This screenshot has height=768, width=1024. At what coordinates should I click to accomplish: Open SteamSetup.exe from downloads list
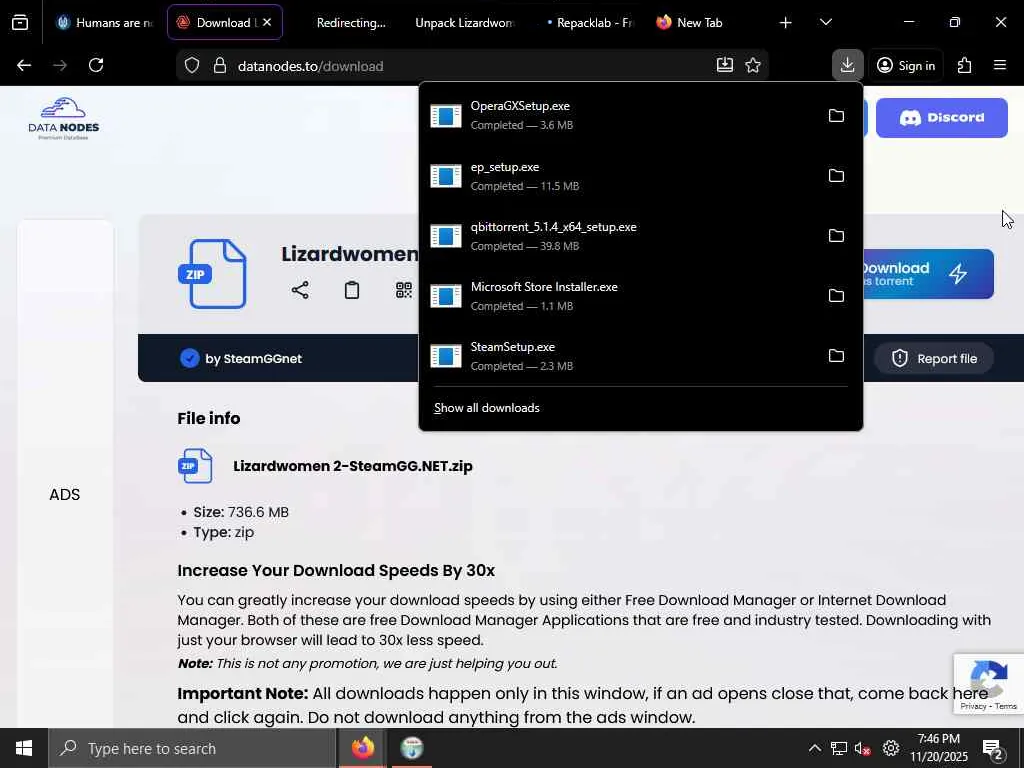pyautogui.click(x=620, y=356)
